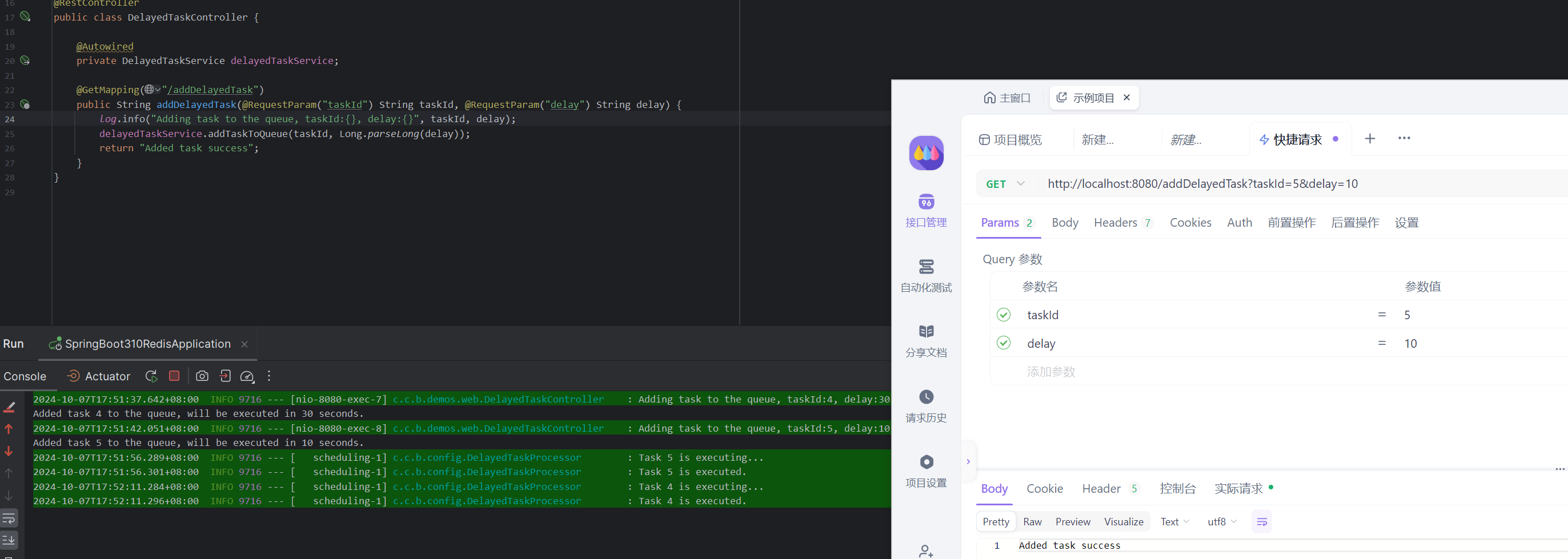The image size is (1568, 559).
Task: Toggle scroll to end in the IntelliJ console
Action: (9, 540)
